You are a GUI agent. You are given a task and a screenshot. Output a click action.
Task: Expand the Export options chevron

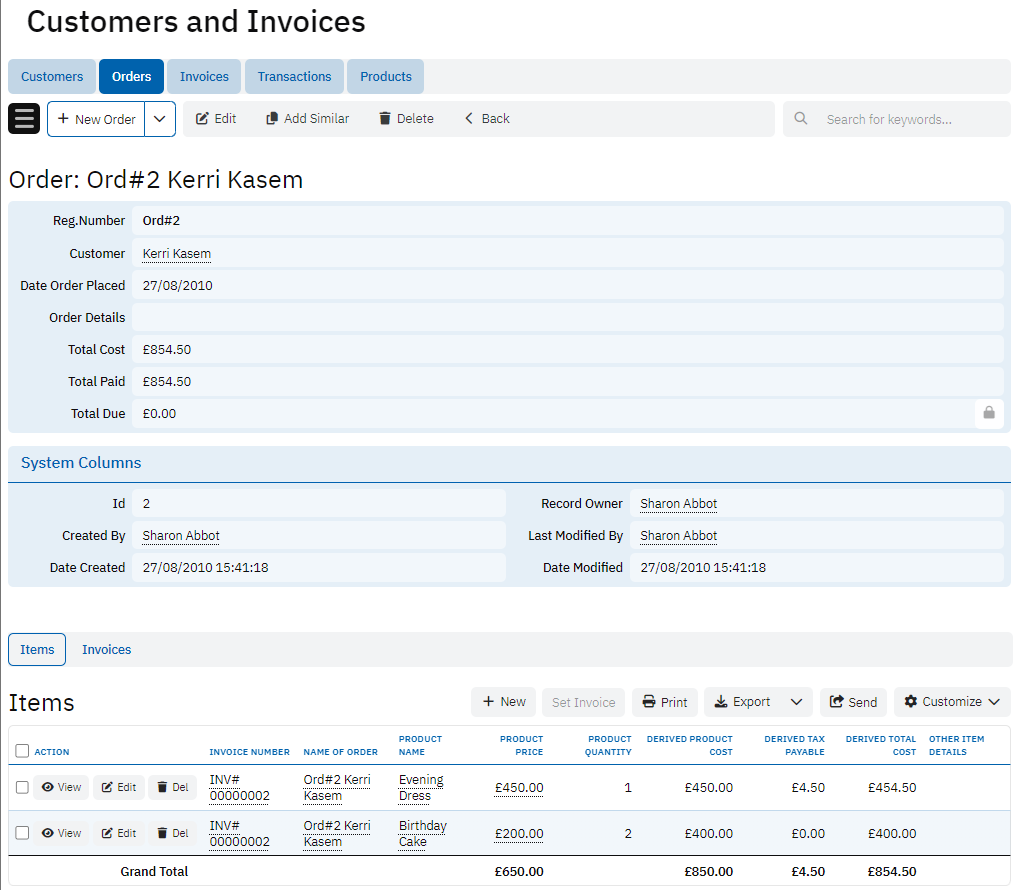[x=796, y=702]
